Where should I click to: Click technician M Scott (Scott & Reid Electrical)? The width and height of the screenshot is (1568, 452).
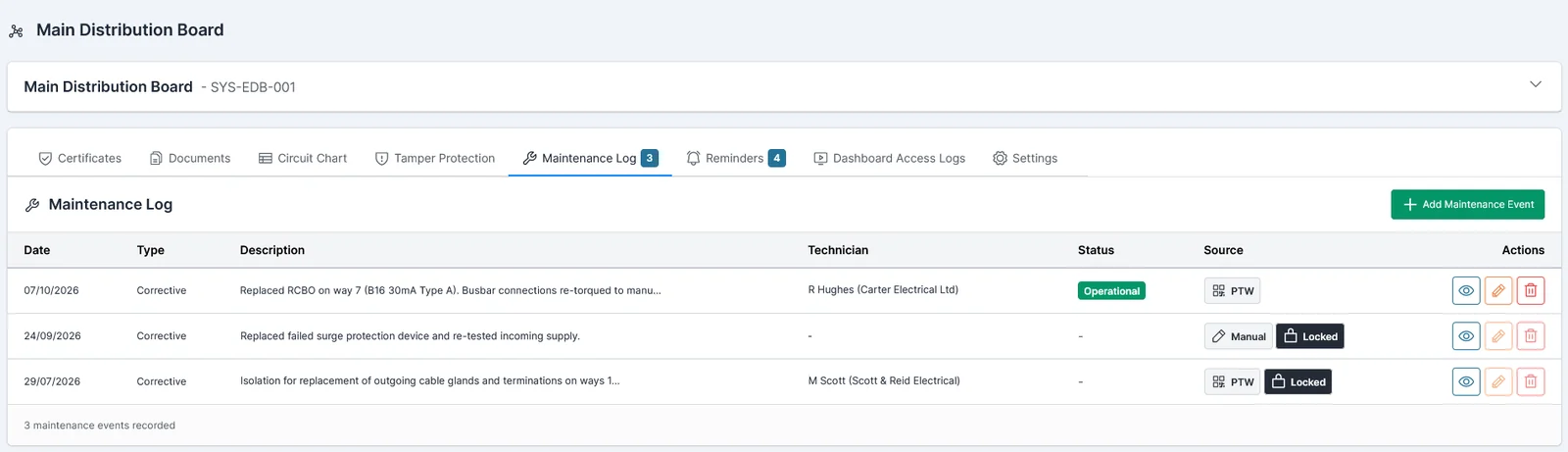(x=884, y=380)
